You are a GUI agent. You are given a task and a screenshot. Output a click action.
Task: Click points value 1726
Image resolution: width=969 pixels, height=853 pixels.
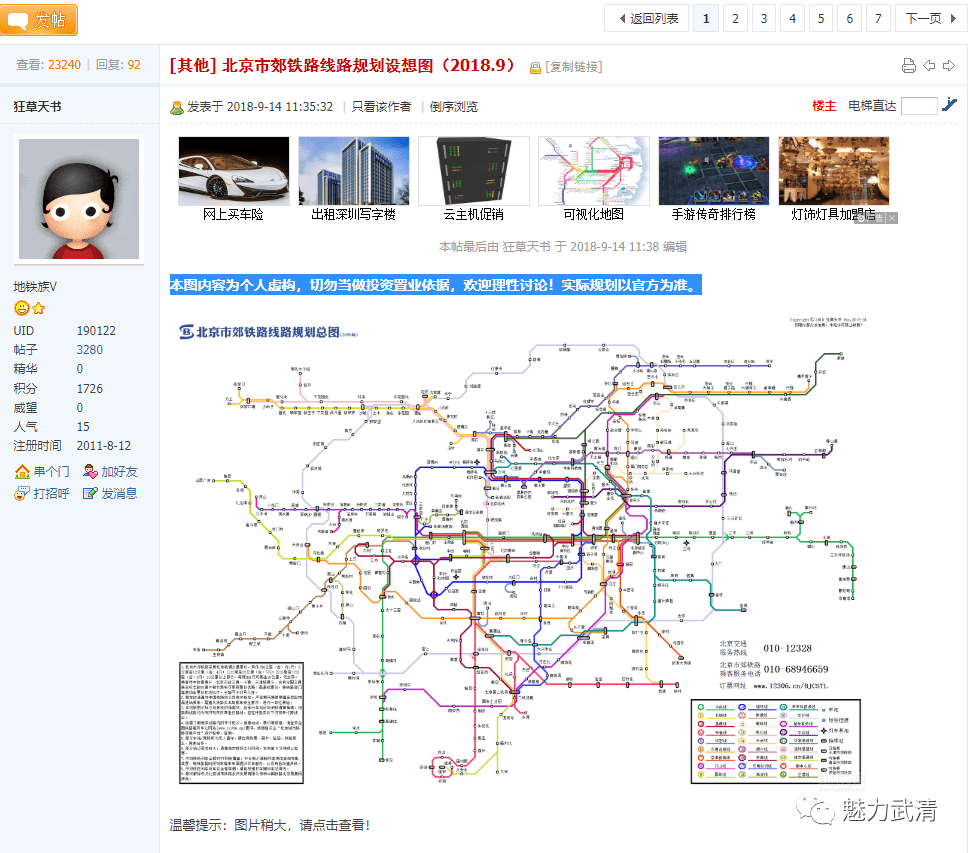pyautogui.click(x=90, y=389)
